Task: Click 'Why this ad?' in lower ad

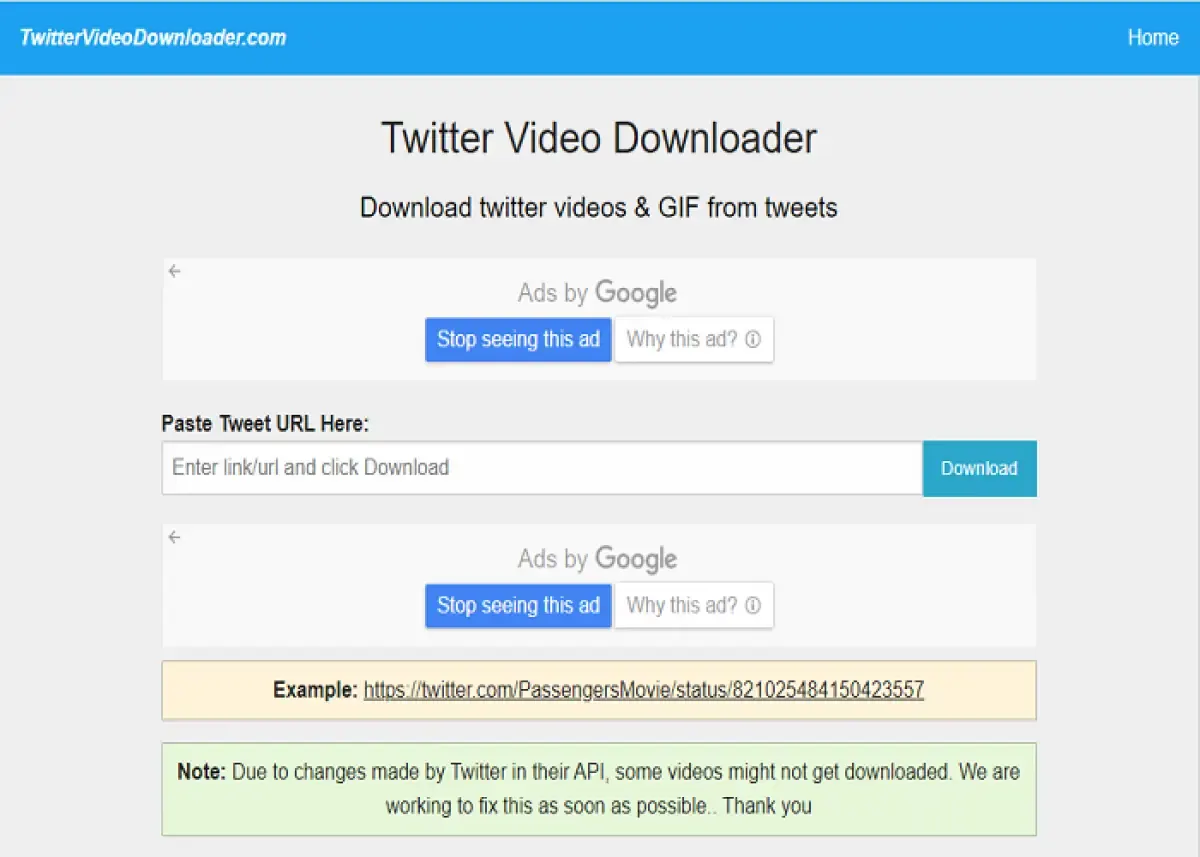Action: [694, 606]
